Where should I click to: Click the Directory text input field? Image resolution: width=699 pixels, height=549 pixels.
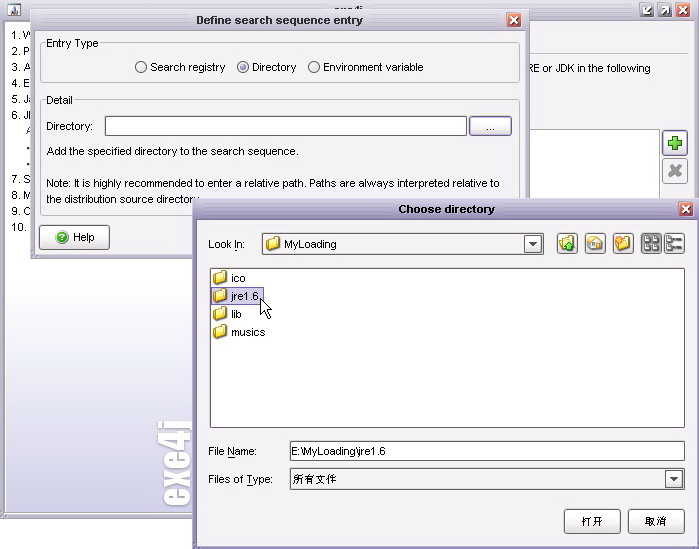[x=286, y=126]
